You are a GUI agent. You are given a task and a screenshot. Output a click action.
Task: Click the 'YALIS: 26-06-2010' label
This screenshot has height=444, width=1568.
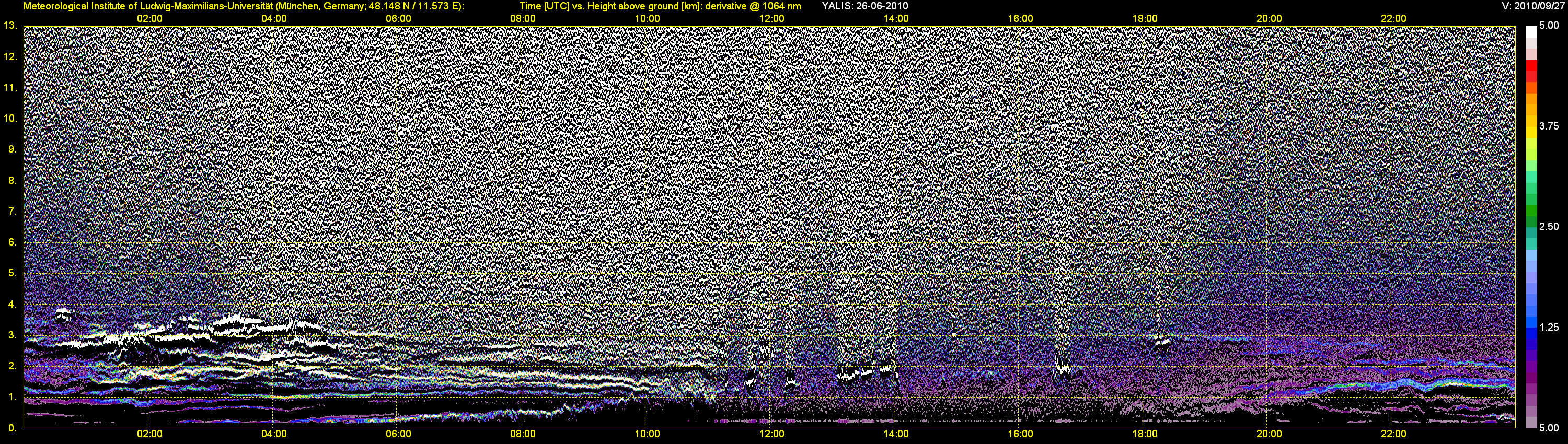tap(864, 6)
